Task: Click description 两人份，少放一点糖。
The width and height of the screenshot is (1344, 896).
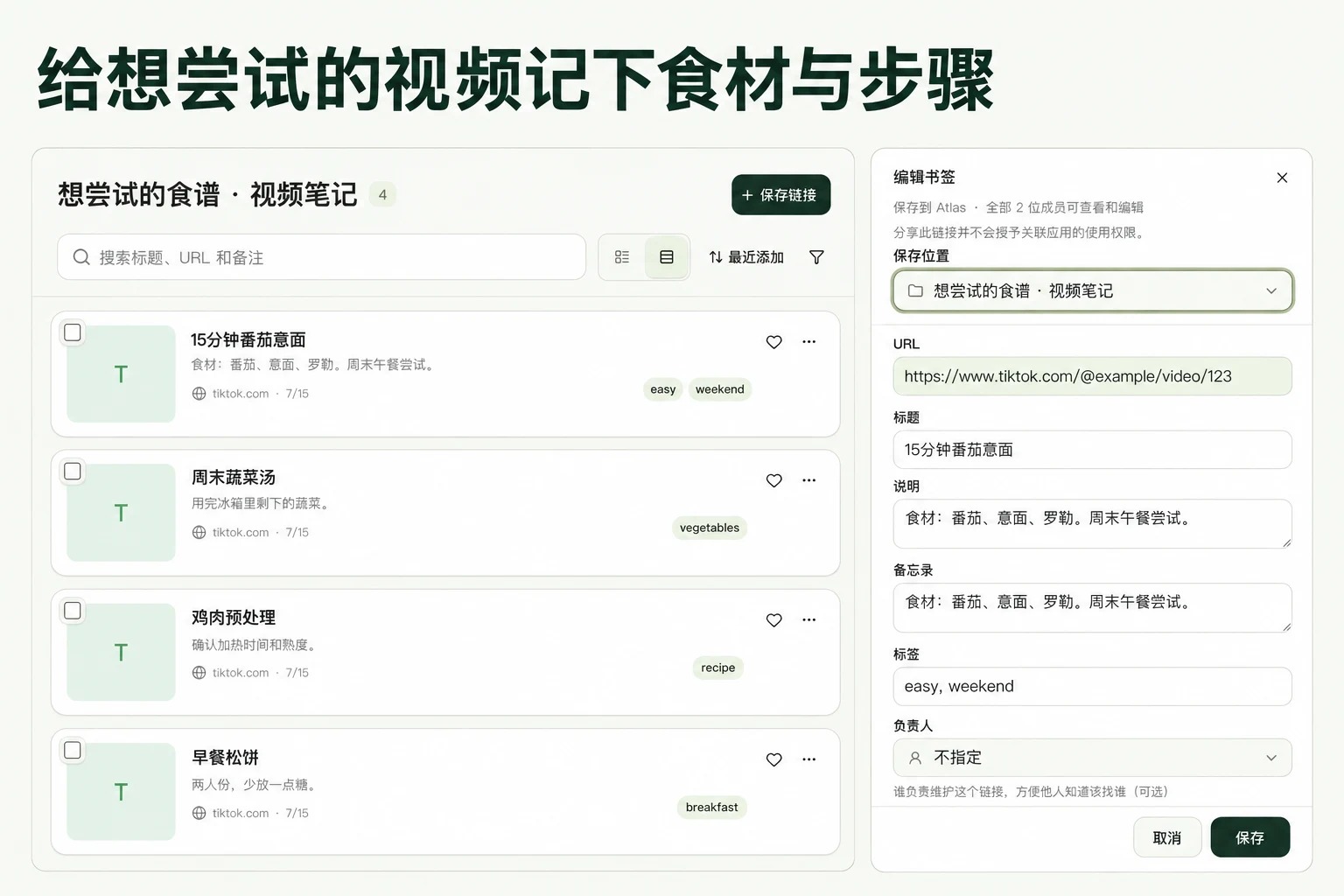Action: tap(255, 785)
